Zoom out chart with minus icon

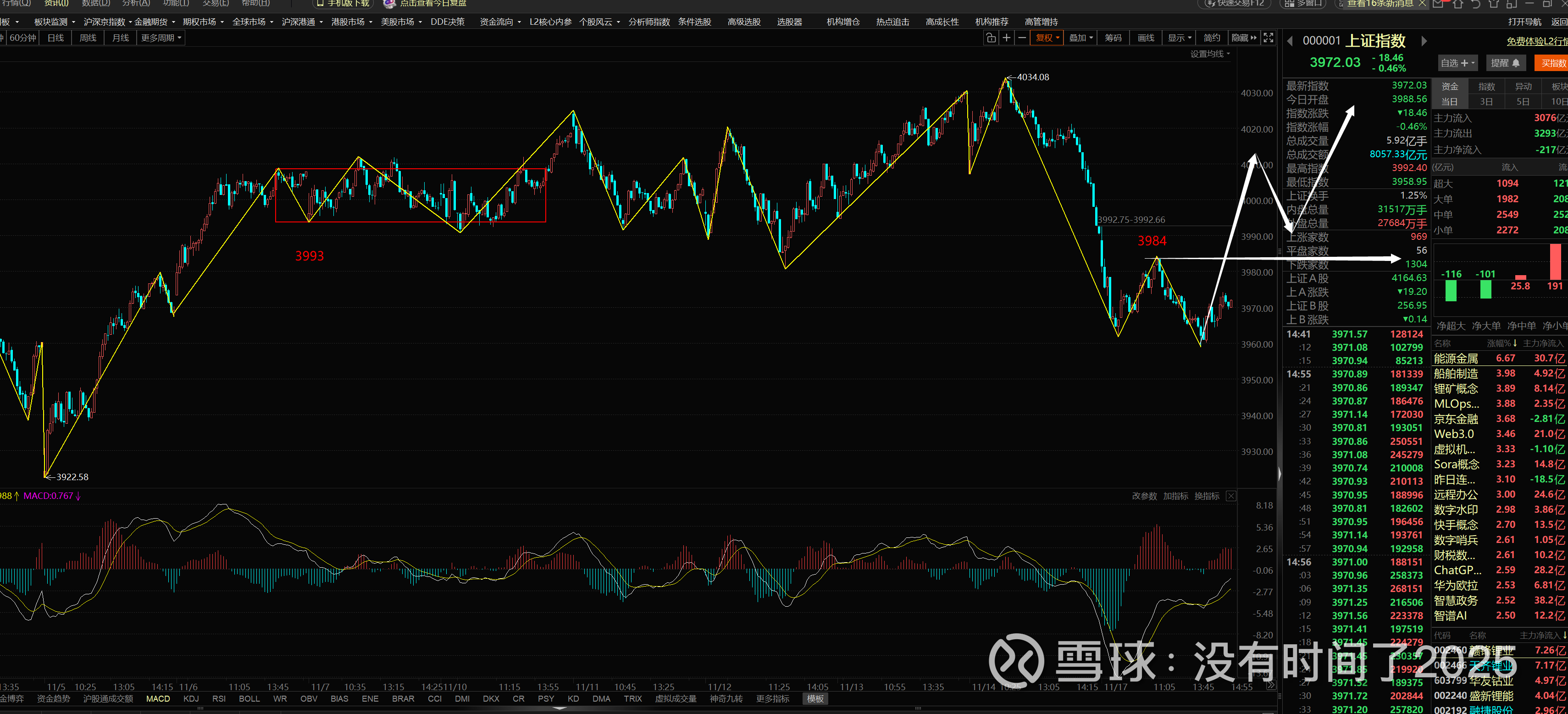(1023, 38)
